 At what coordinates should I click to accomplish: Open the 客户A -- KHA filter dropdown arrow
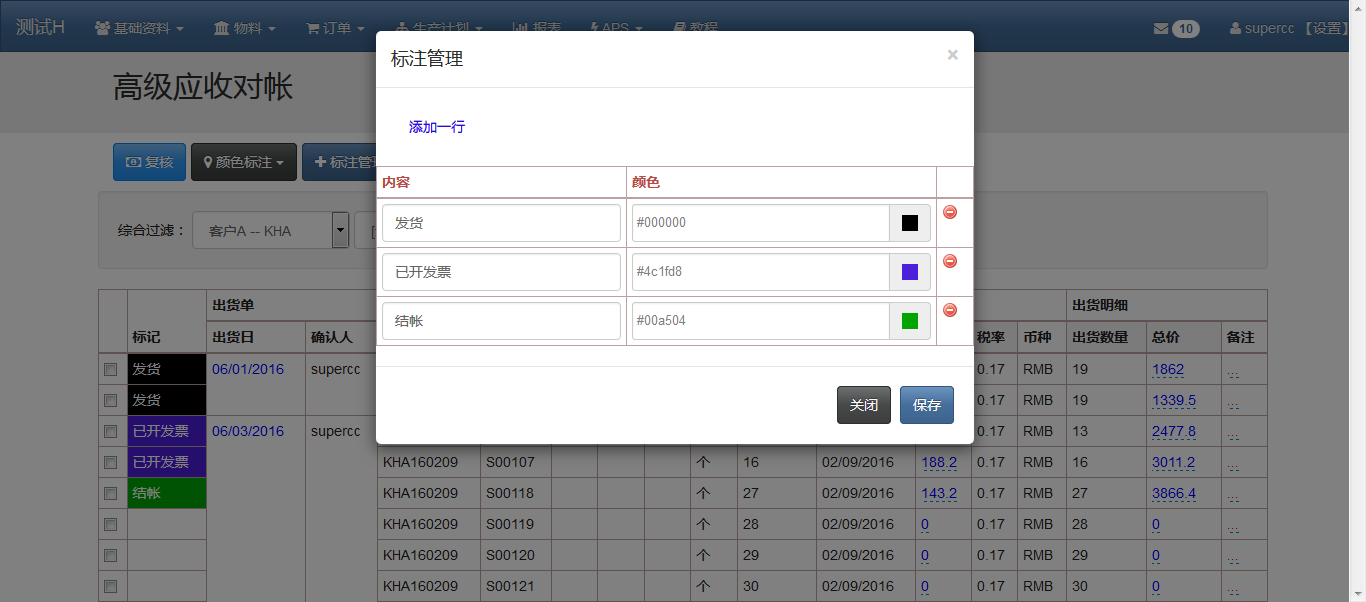coord(340,230)
